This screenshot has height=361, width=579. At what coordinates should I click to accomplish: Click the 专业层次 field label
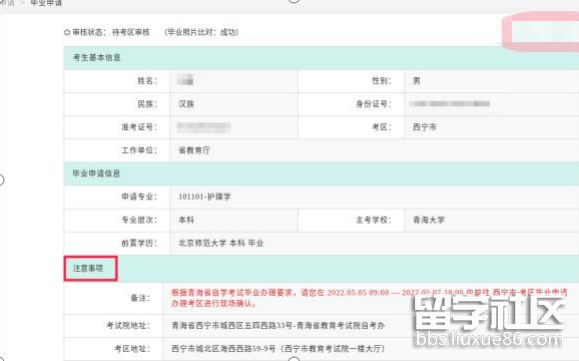140,220
